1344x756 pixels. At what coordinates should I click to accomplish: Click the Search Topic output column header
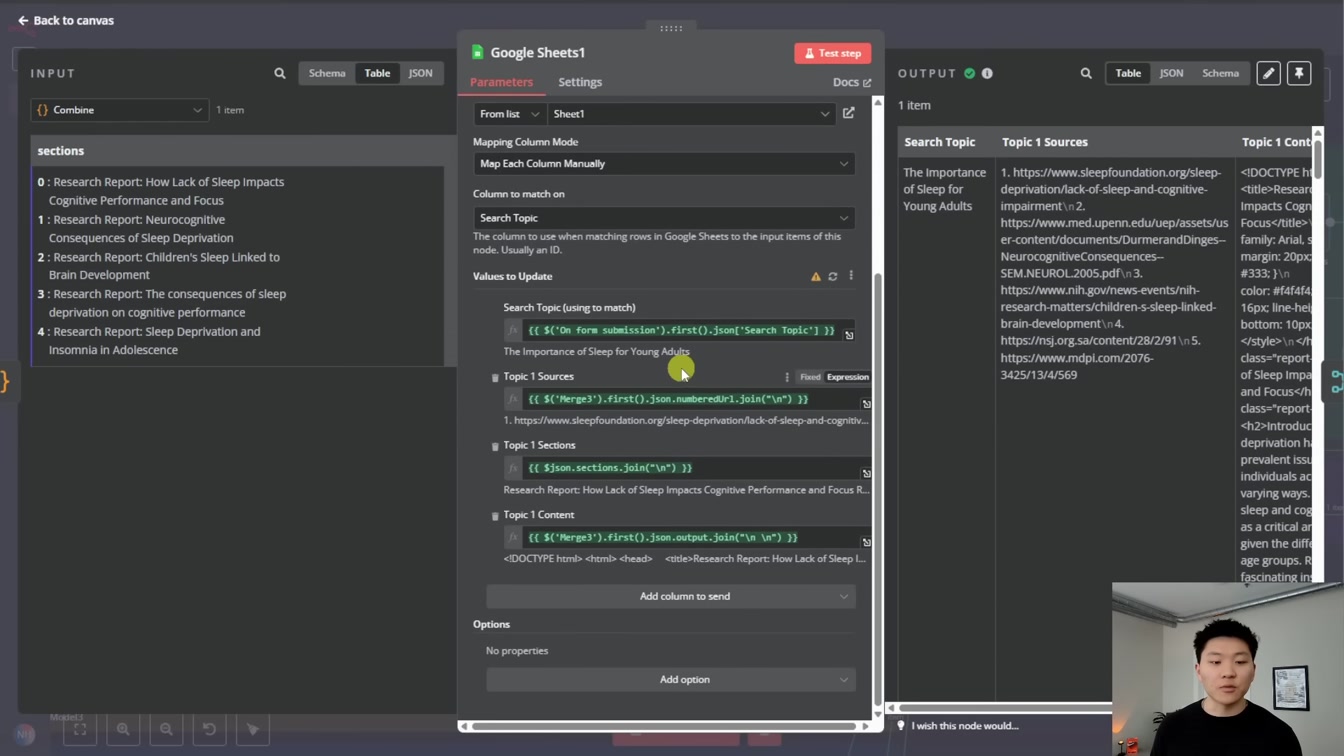coord(939,142)
